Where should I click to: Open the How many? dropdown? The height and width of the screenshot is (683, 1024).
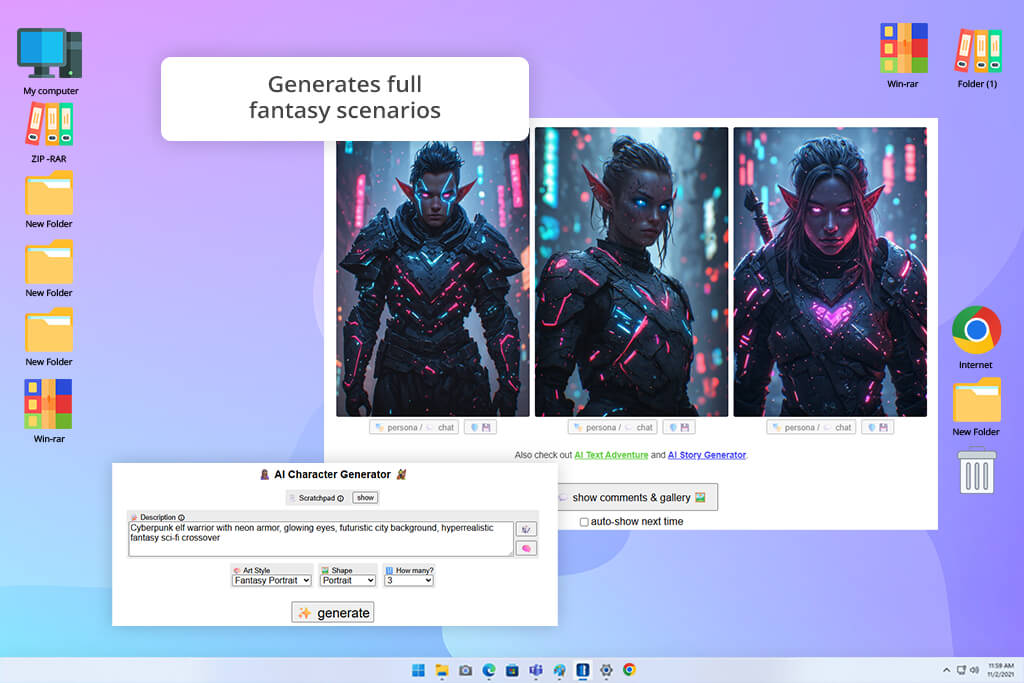(409, 580)
